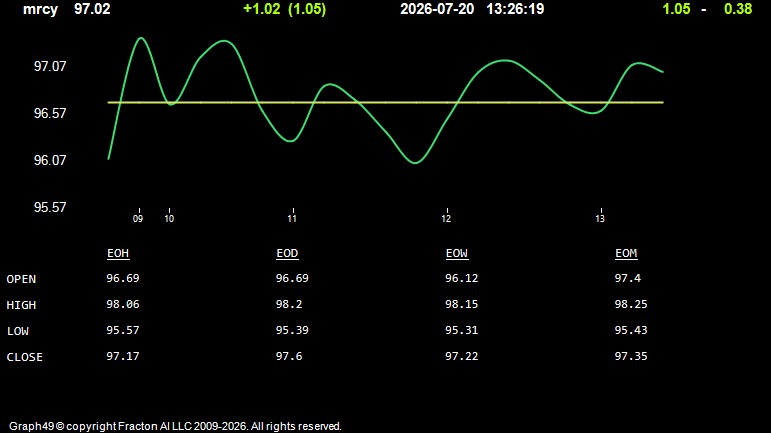Click the EOD HIGH value 98.2

[x=289, y=304]
